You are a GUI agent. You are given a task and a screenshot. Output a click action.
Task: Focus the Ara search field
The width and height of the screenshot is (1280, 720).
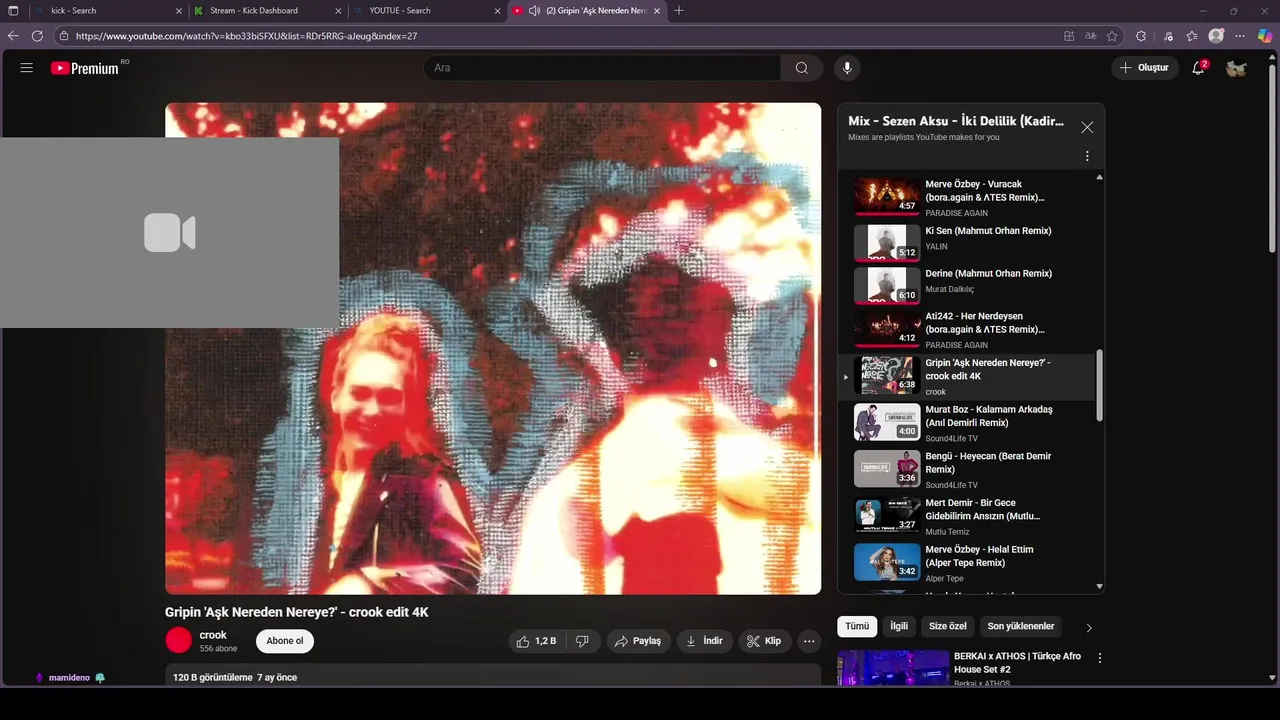click(x=602, y=68)
